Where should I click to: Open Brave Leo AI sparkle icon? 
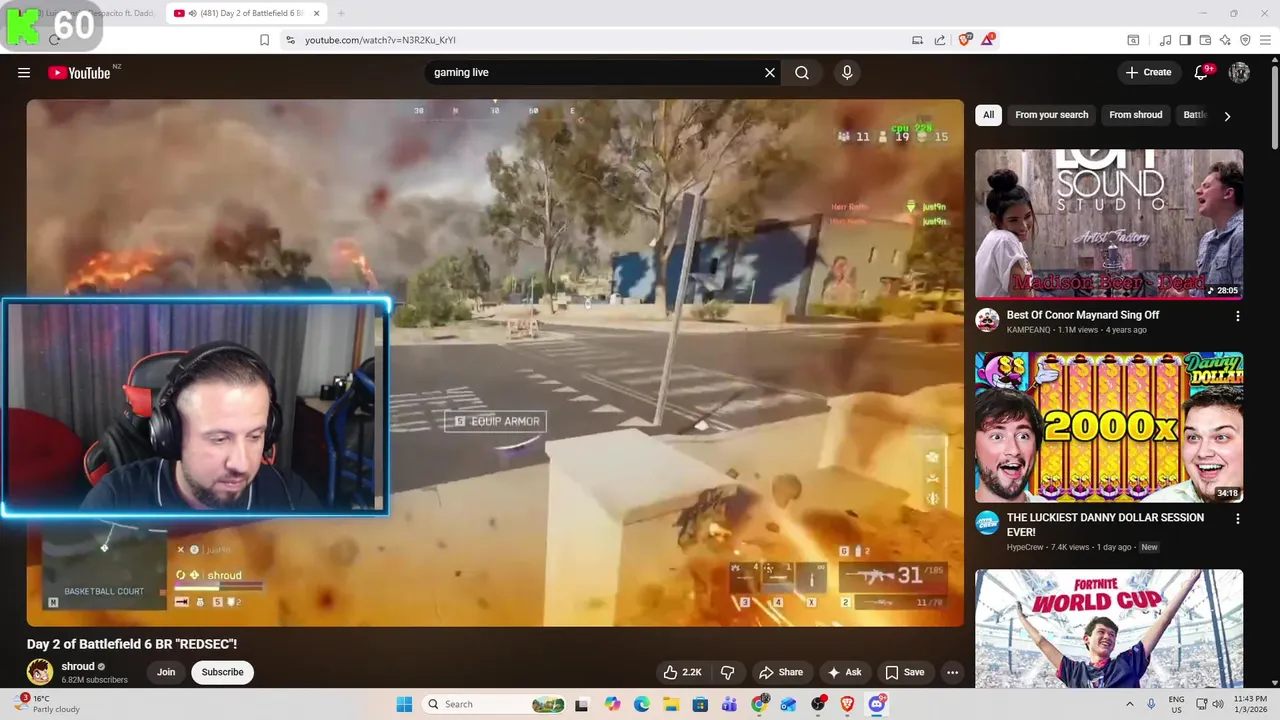coord(1225,40)
